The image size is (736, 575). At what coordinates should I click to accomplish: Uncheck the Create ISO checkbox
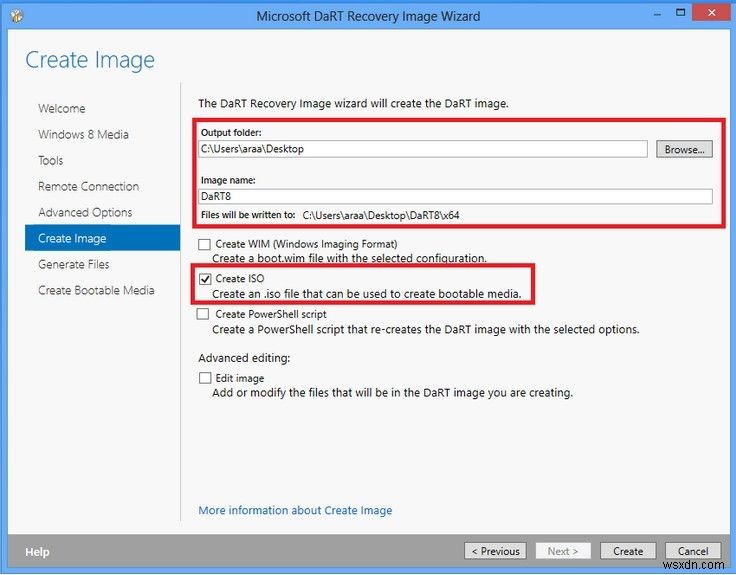pyautogui.click(x=205, y=279)
